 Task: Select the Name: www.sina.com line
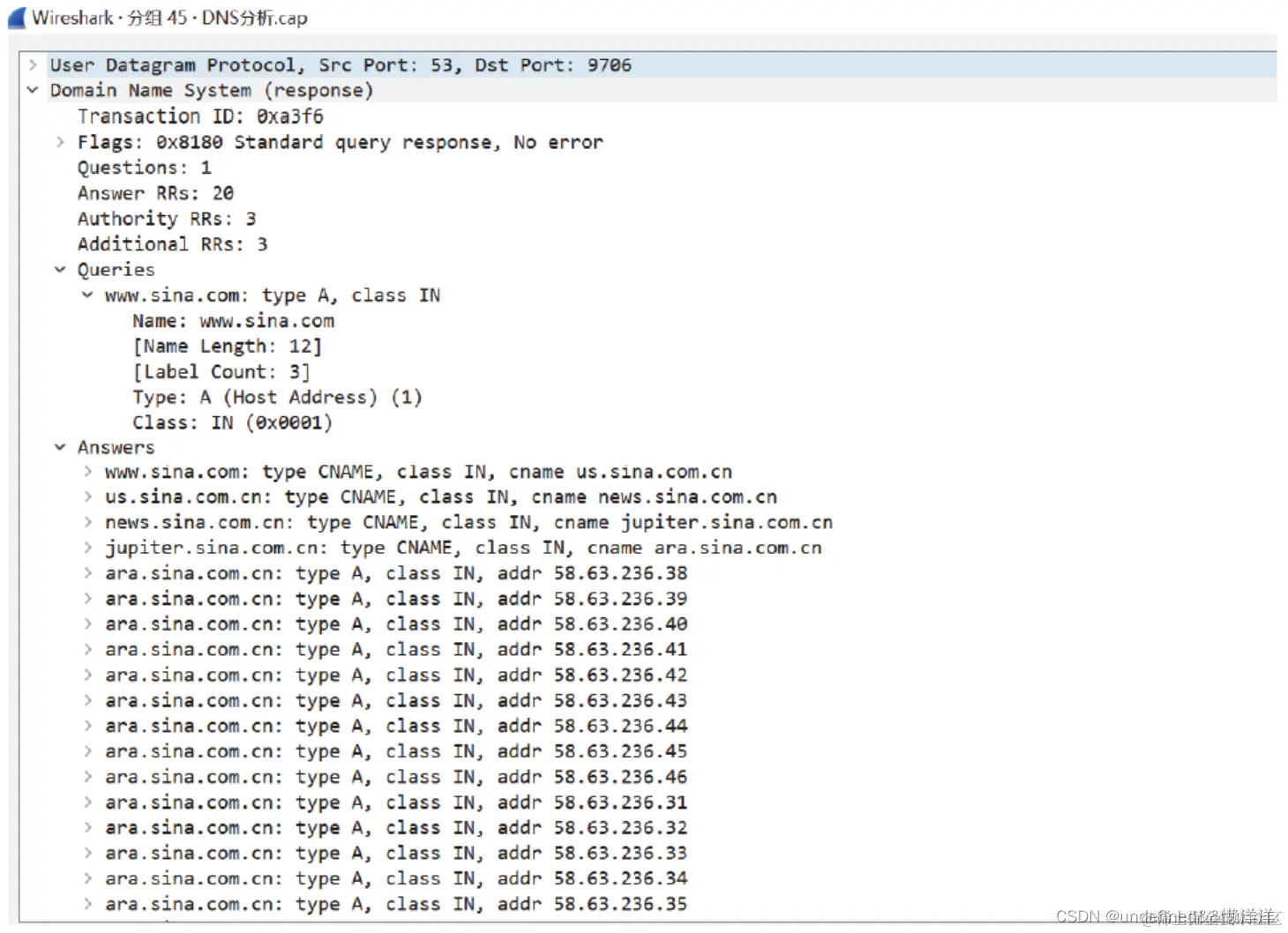[x=234, y=321]
